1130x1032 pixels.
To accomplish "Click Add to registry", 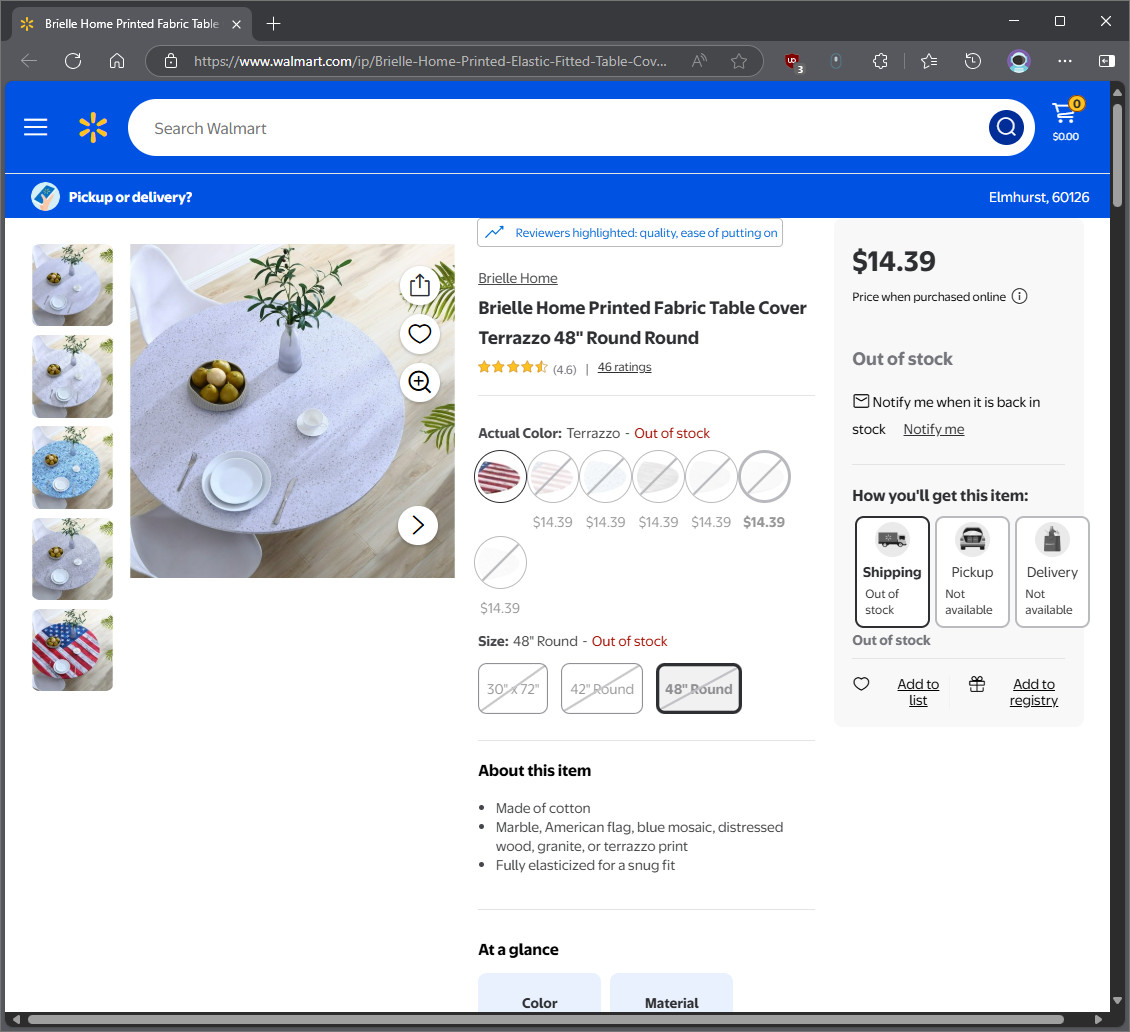I will coord(1033,692).
